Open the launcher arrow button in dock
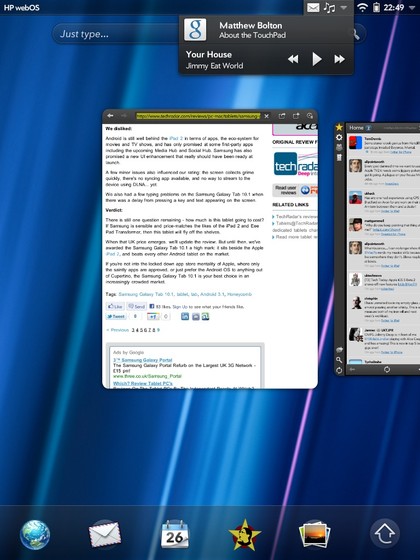This screenshot has height=560, width=420. point(385,534)
